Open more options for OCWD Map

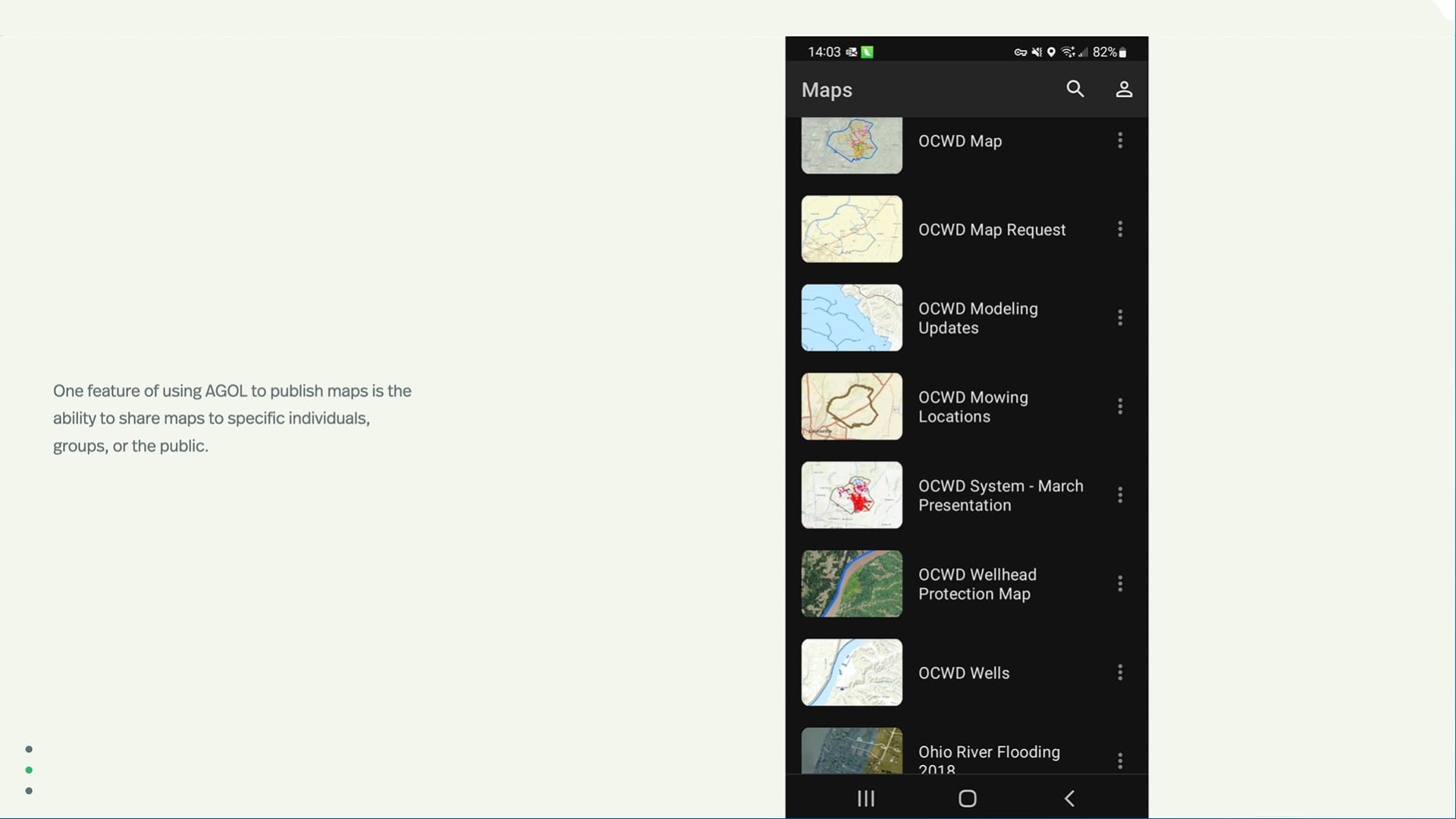[x=1120, y=140]
